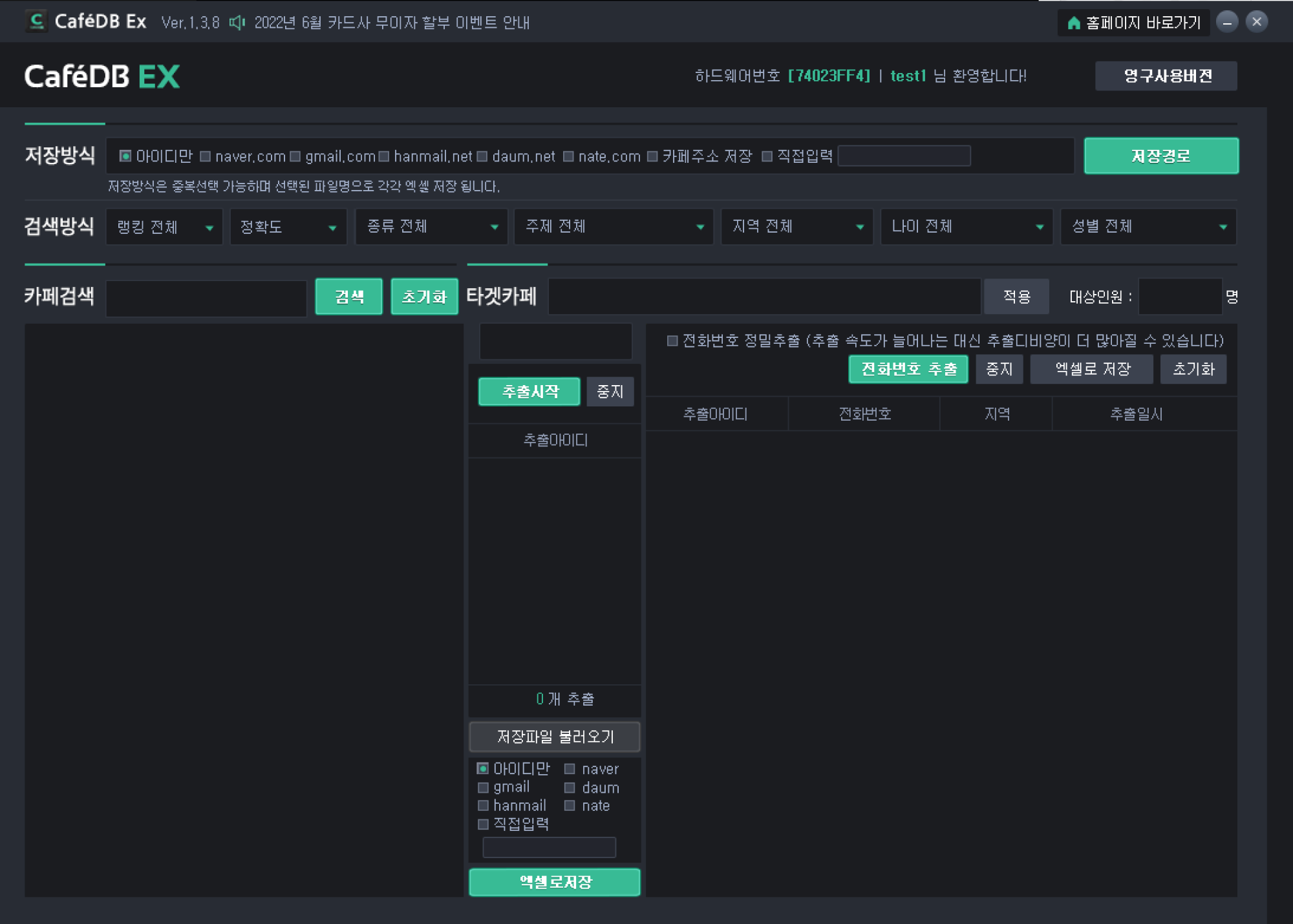This screenshot has height=924, width=1293.
Task: Enable the hanmail.net save option
Action: (384, 156)
